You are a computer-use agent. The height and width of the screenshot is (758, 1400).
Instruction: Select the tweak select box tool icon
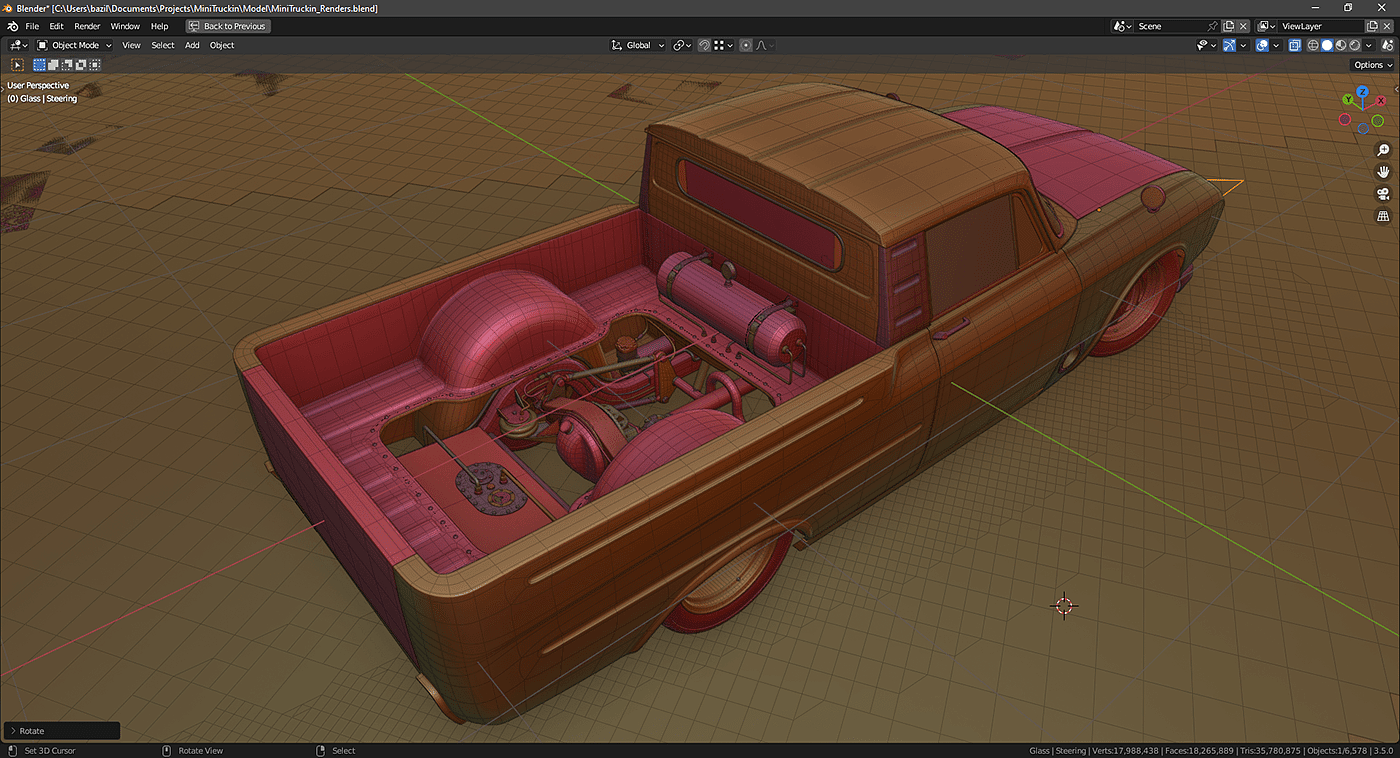(18, 65)
